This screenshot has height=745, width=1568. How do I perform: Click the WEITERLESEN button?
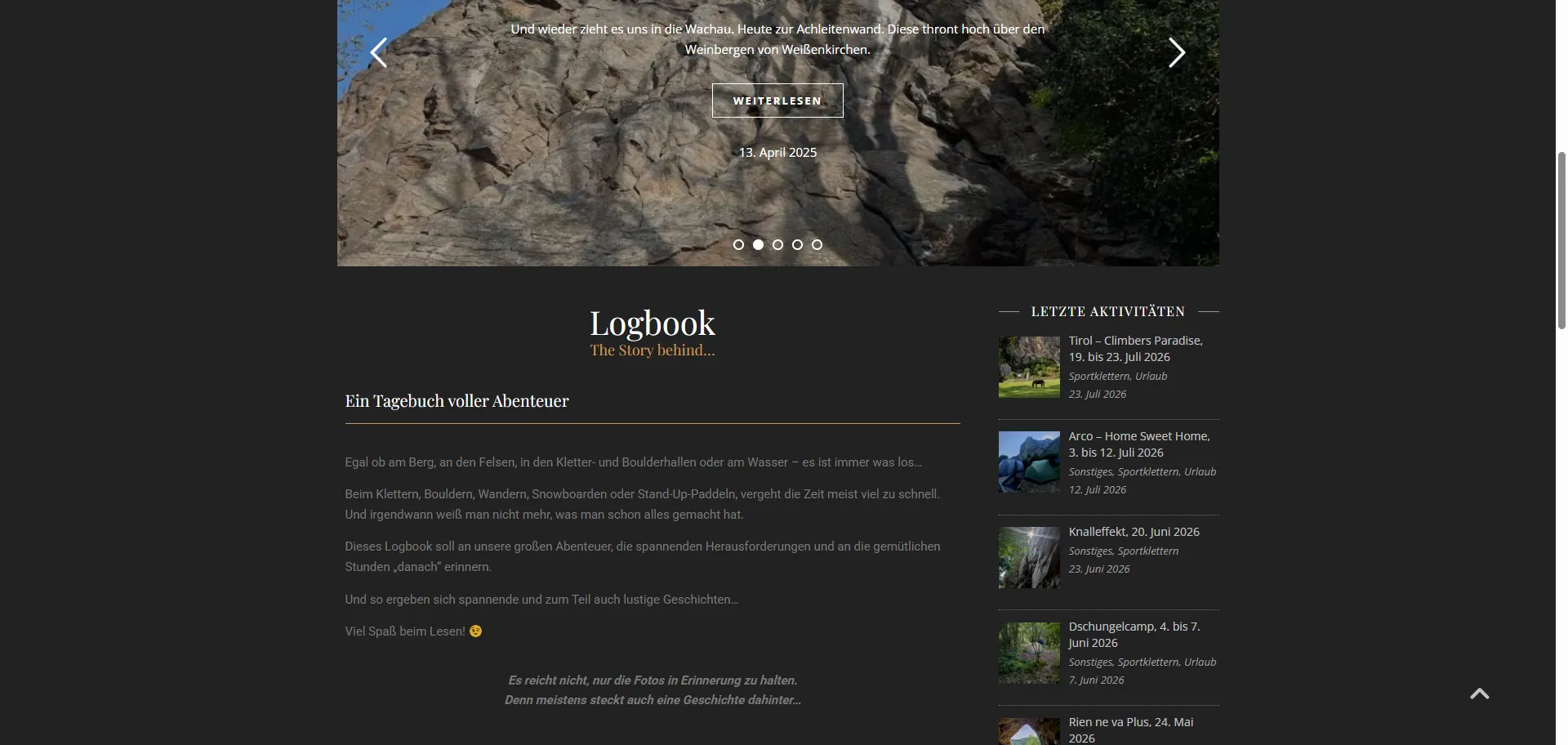[x=777, y=100]
